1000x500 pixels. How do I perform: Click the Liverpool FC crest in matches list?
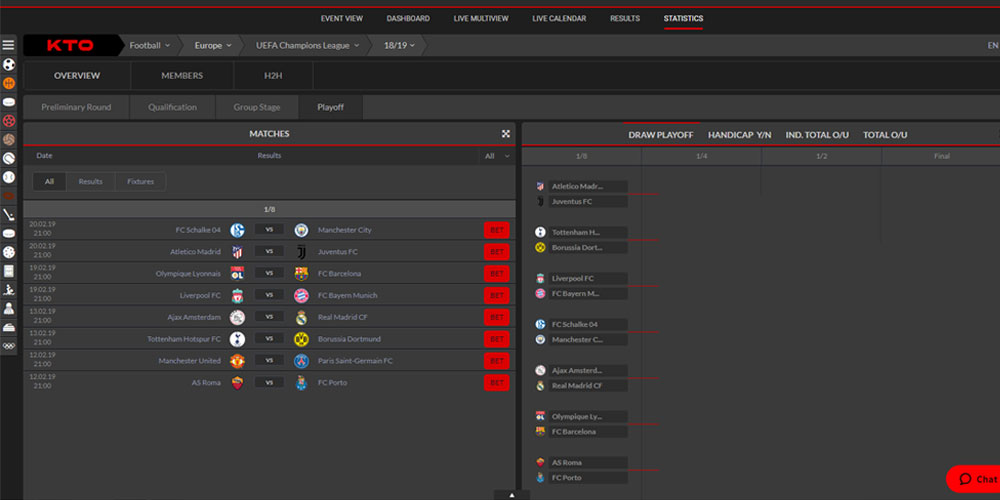tap(238, 295)
